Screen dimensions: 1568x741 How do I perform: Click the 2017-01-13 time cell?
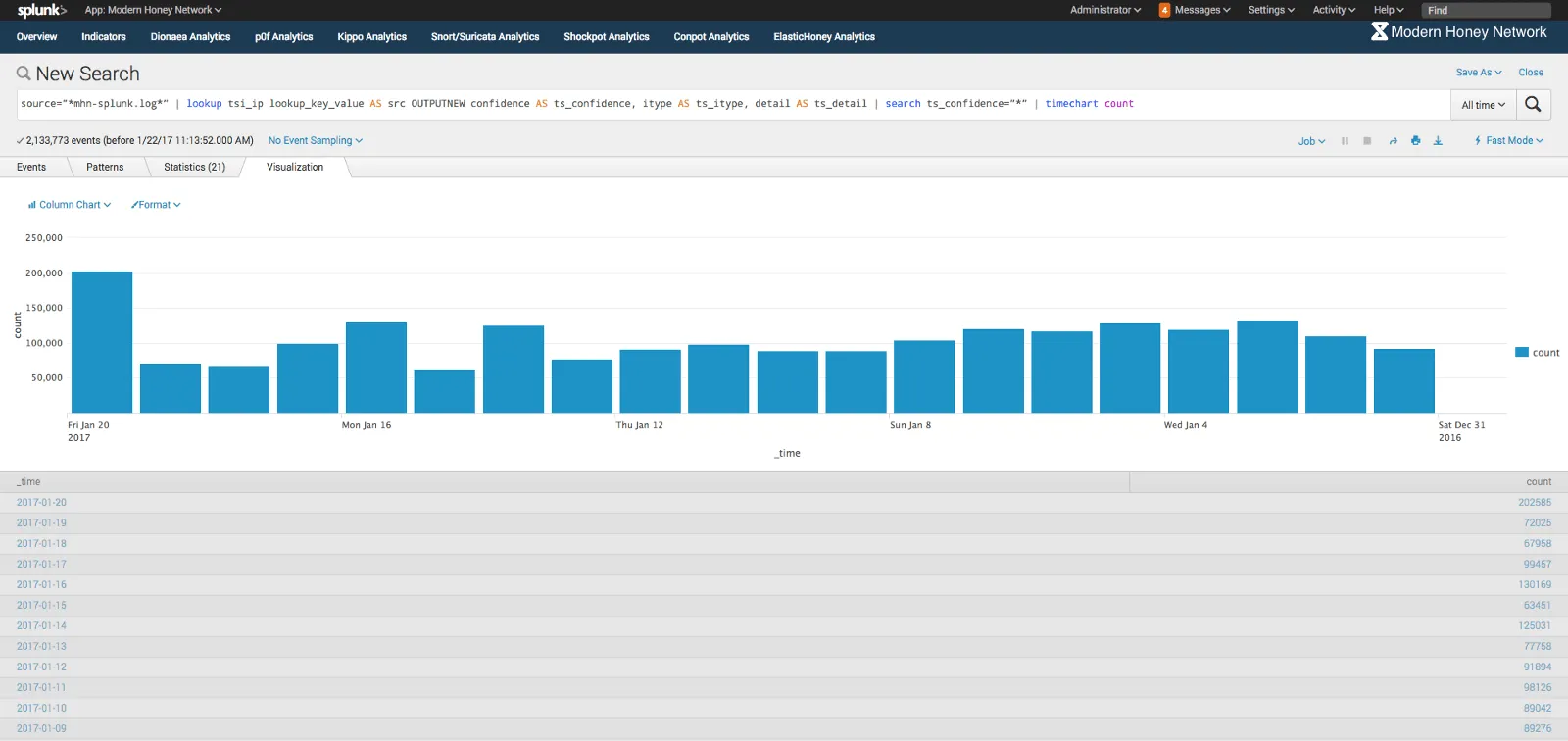tap(41, 647)
